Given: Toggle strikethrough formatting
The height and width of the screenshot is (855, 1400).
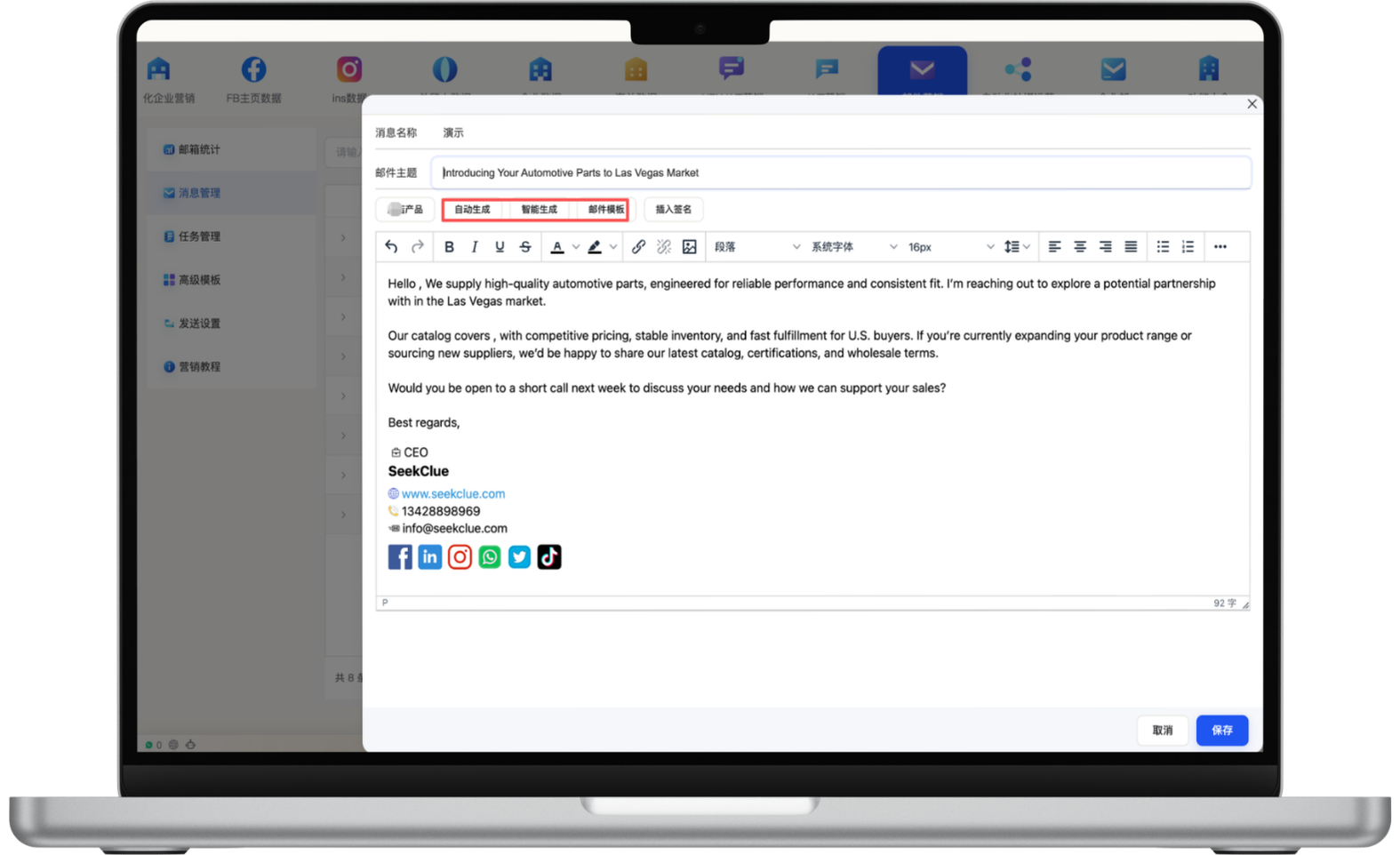Looking at the screenshot, I should click(525, 247).
